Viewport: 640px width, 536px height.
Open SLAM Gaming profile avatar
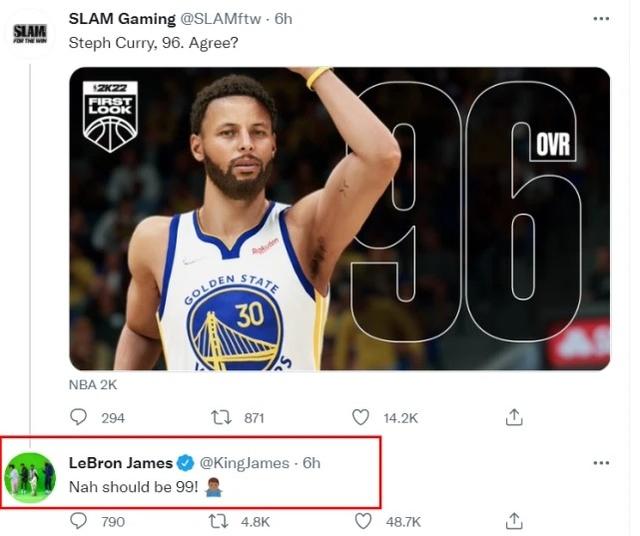[x=30, y=33]
